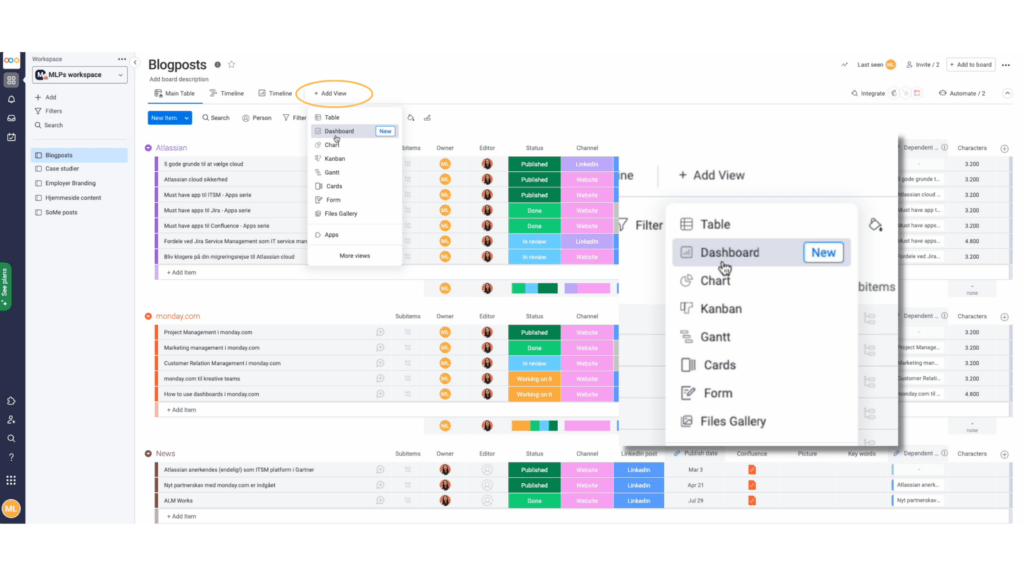
Task: Click Invite / 2 button
Action: coord(923,65)
